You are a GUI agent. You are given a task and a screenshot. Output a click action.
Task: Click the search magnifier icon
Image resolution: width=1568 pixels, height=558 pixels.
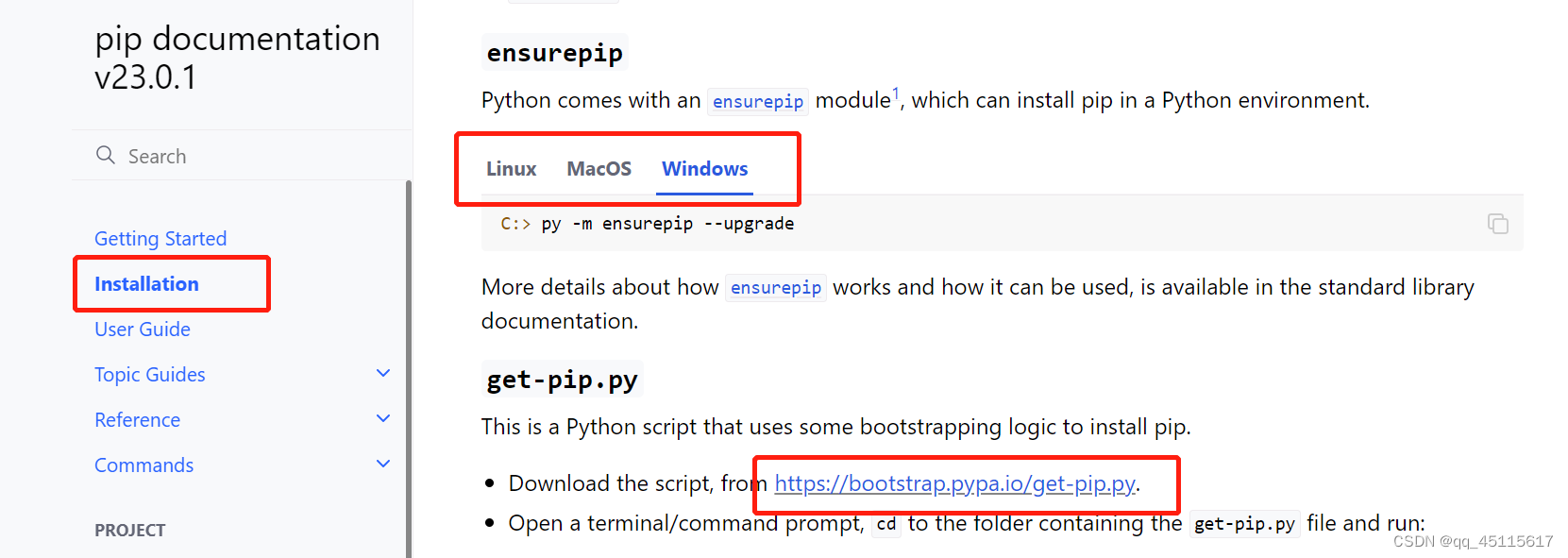105,155
